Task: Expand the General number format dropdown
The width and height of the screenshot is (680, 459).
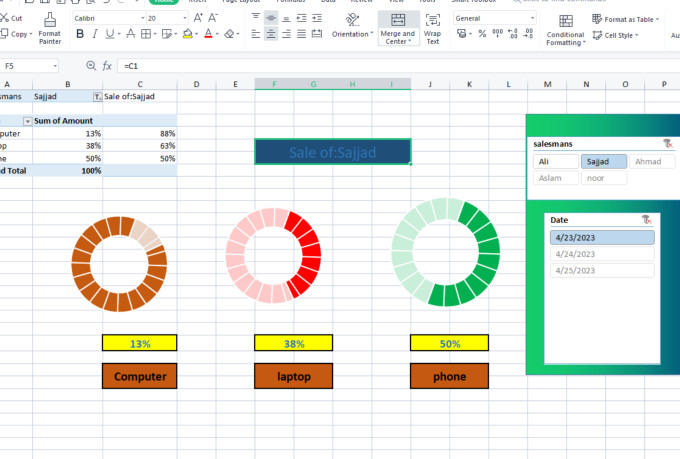Action: pos(533,18)
